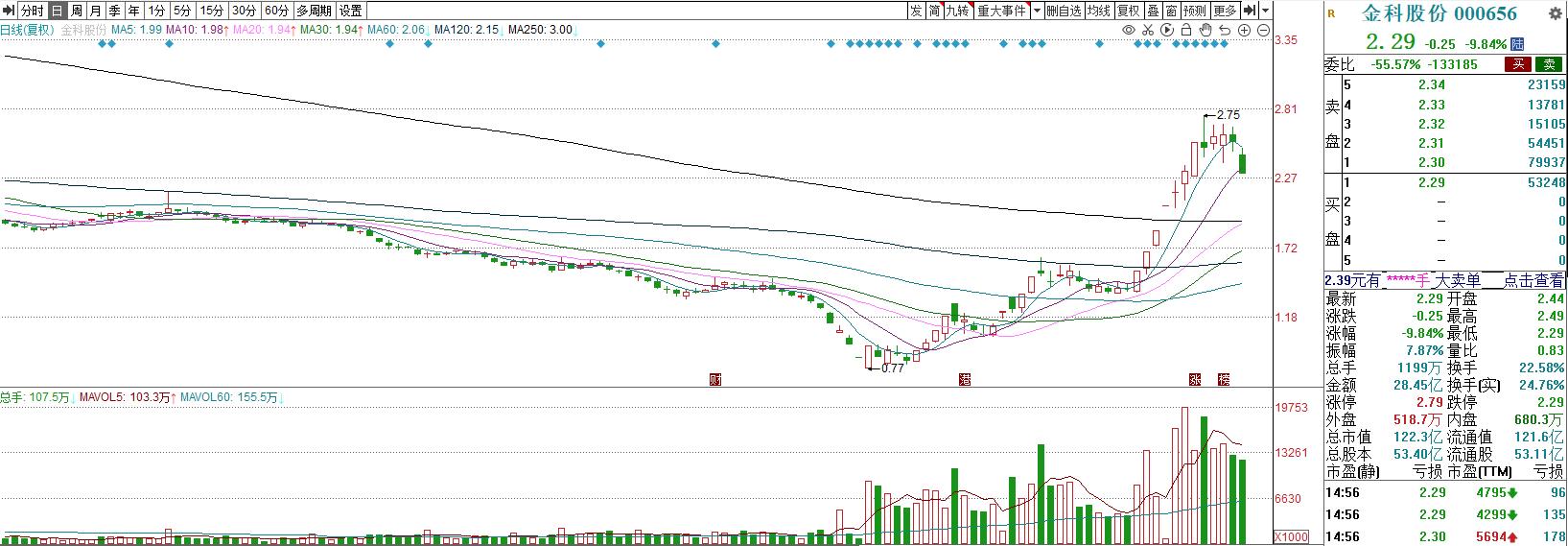Click the 叠 overlay stock icon
Image resolution: width=1568 pixels, height=546 pixels.
(1154, 11)
